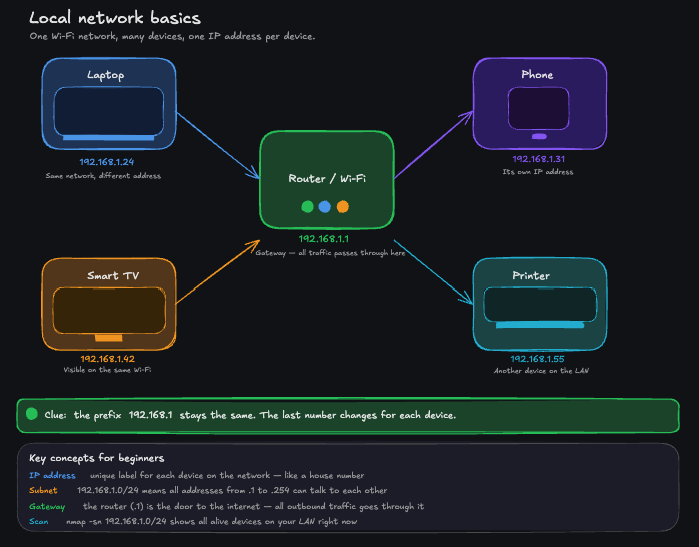The width and height of the screenshot is (699, 547).
Task: Click the Printer address 192.168.1.55
Action: pos(537,358)
